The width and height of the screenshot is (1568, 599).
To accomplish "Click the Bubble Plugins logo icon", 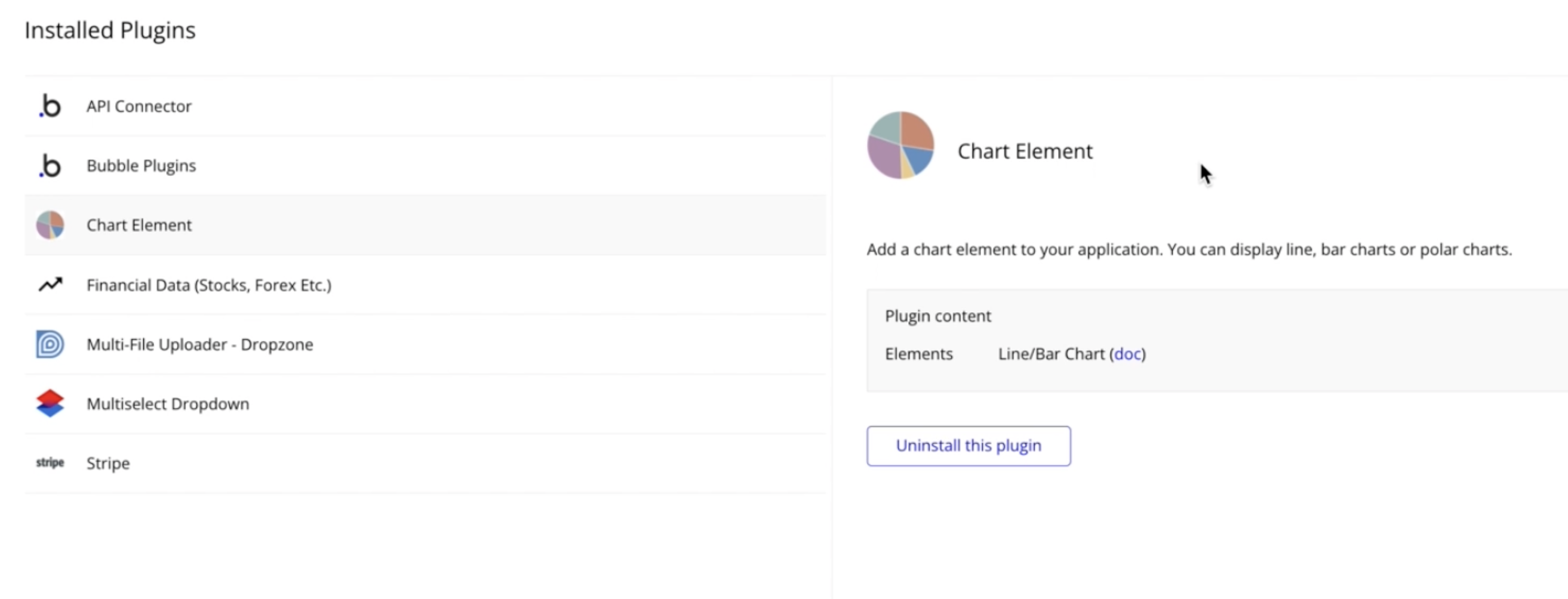I will coord(51,165).
